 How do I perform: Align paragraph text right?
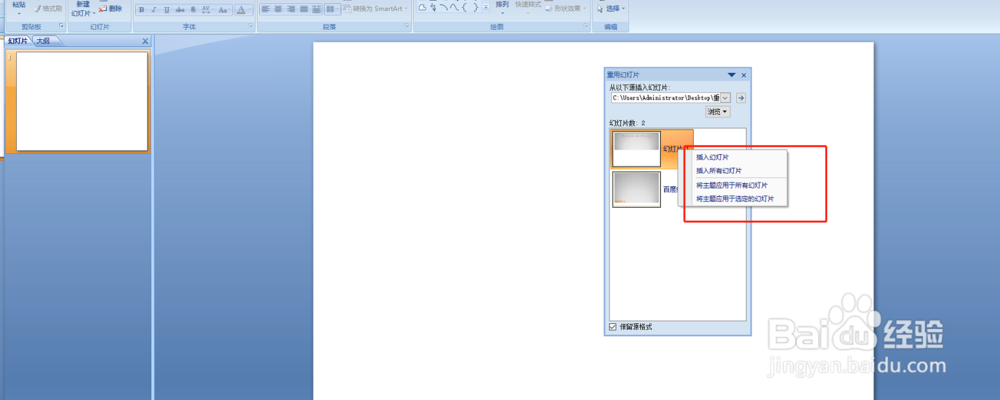click(x=291, y=9)
